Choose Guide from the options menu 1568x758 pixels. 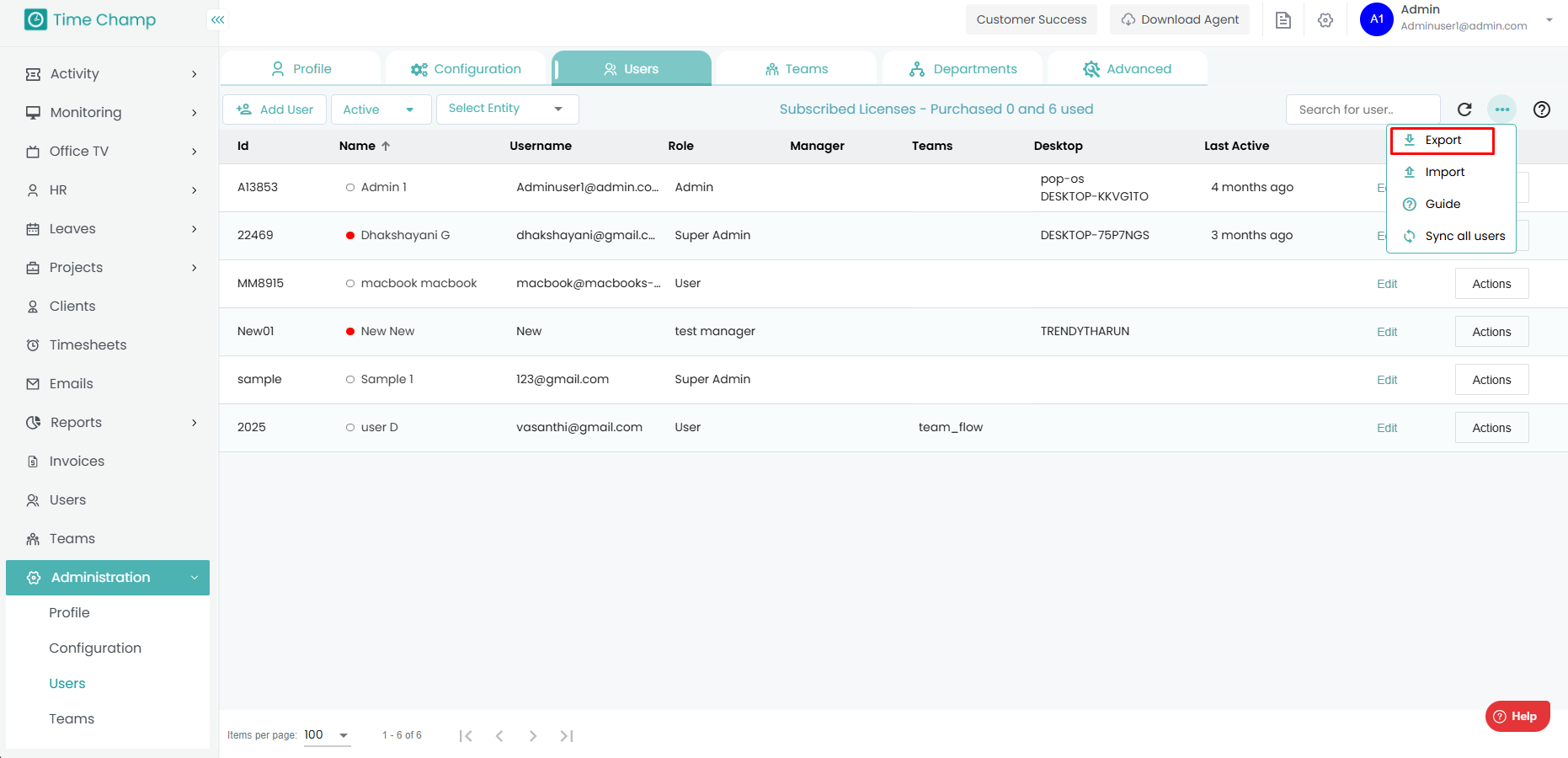[1452, 205]
